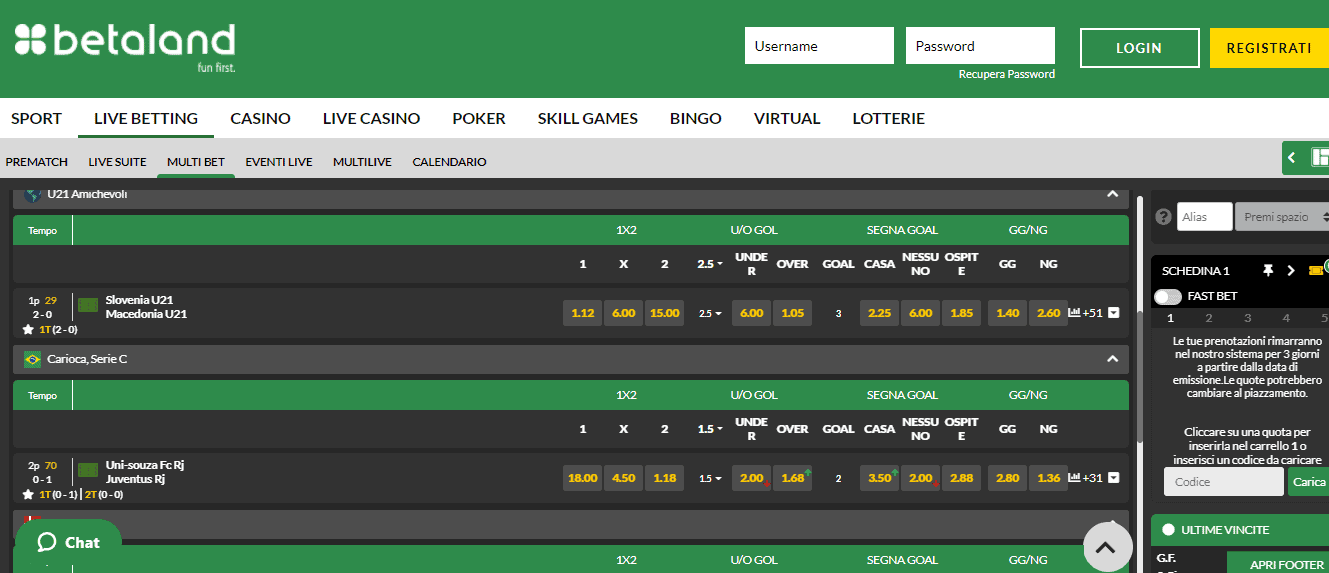The height and width of the screenshot is (573, 1329).
Task: Open the Casino menu
Action: click(x=260, y=118)
